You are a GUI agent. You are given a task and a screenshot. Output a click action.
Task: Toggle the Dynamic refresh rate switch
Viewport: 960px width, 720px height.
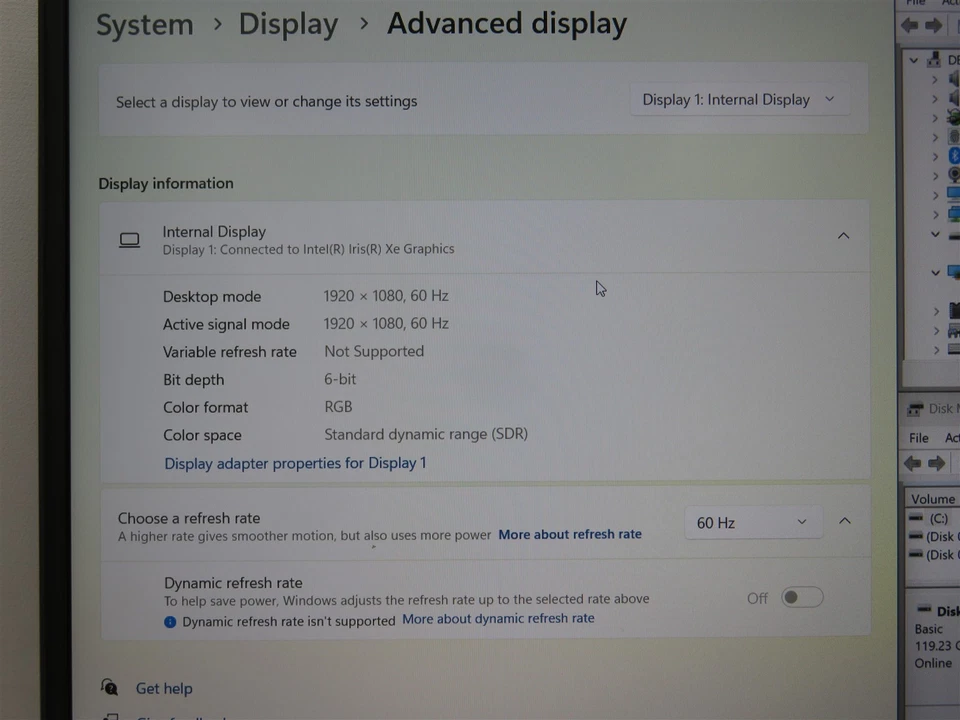tap(801, 596)
